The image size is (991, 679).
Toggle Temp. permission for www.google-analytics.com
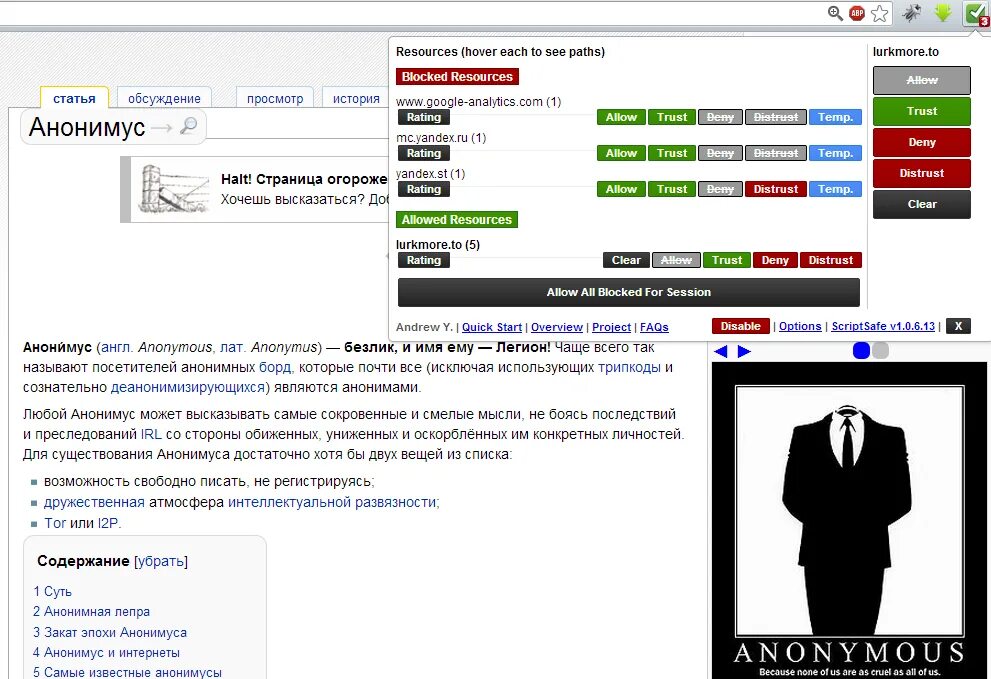(835, 116)
